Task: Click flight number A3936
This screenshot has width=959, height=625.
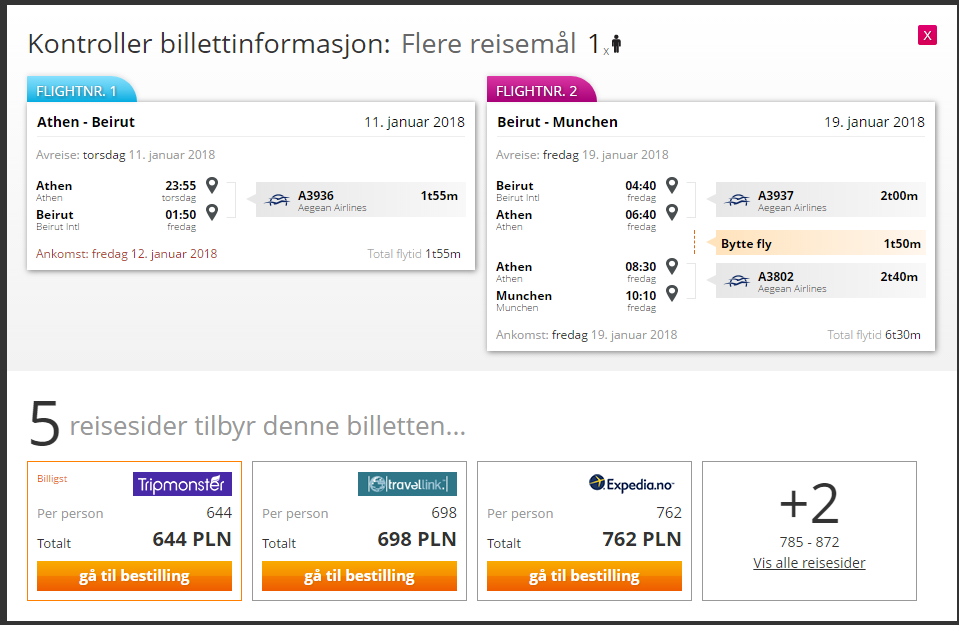Action: click(x=316, y=196)
